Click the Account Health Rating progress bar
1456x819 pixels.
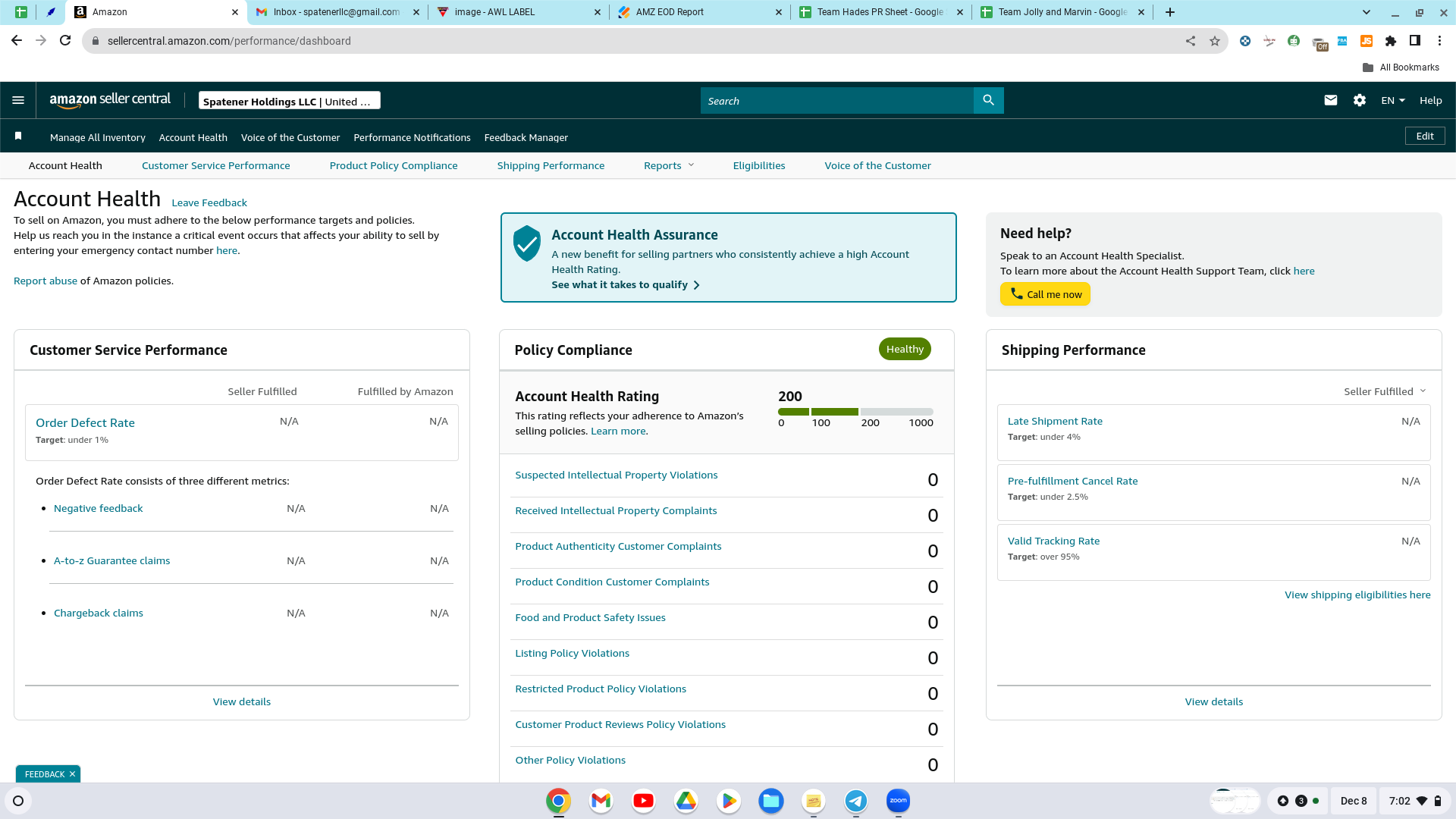855,412
